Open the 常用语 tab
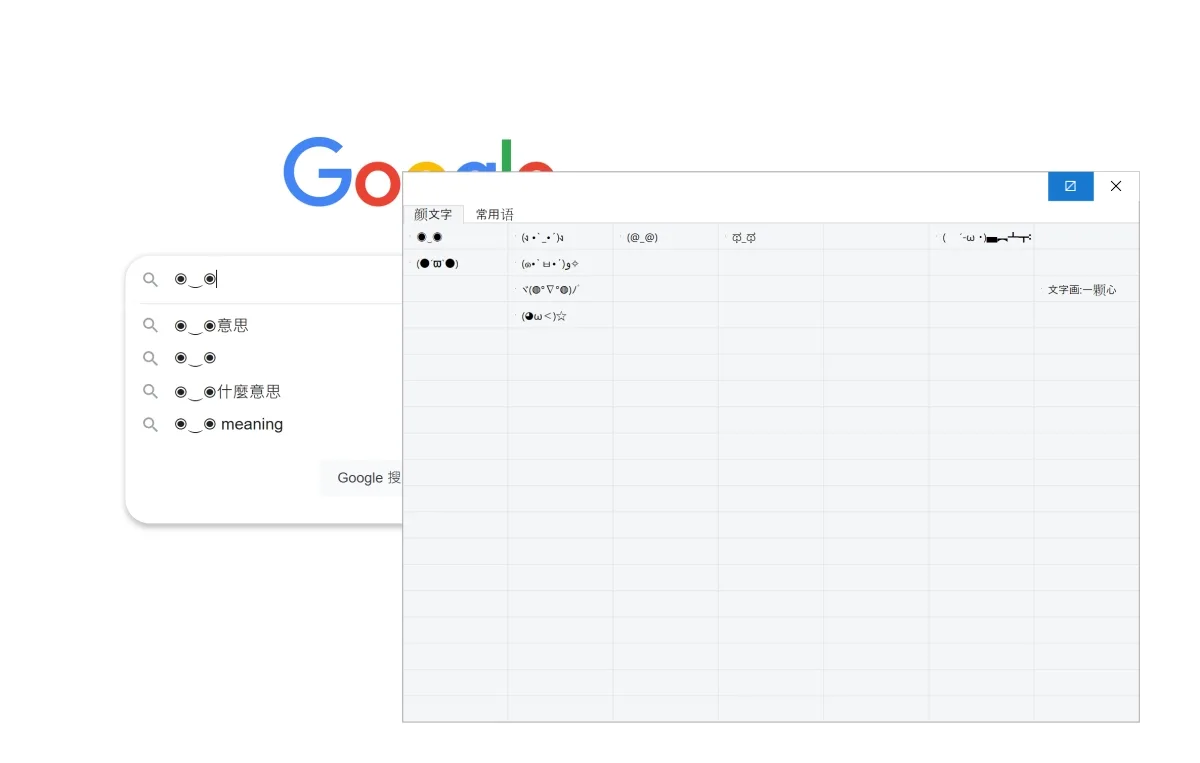Image resolution: width=1200 pixels, height=763 pixels. 494,214
